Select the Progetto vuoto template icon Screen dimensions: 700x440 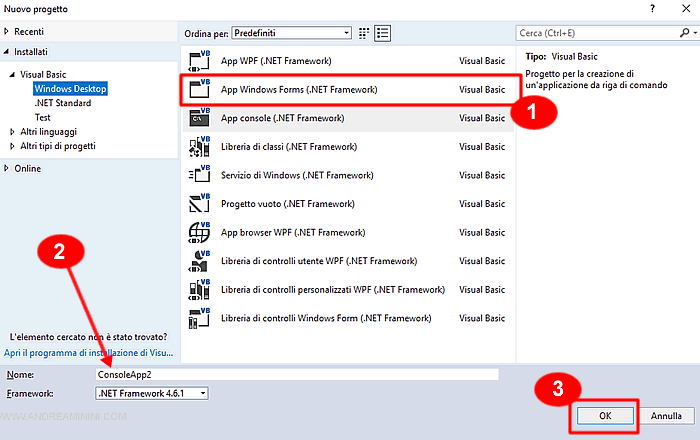click(x=196, y=204)
